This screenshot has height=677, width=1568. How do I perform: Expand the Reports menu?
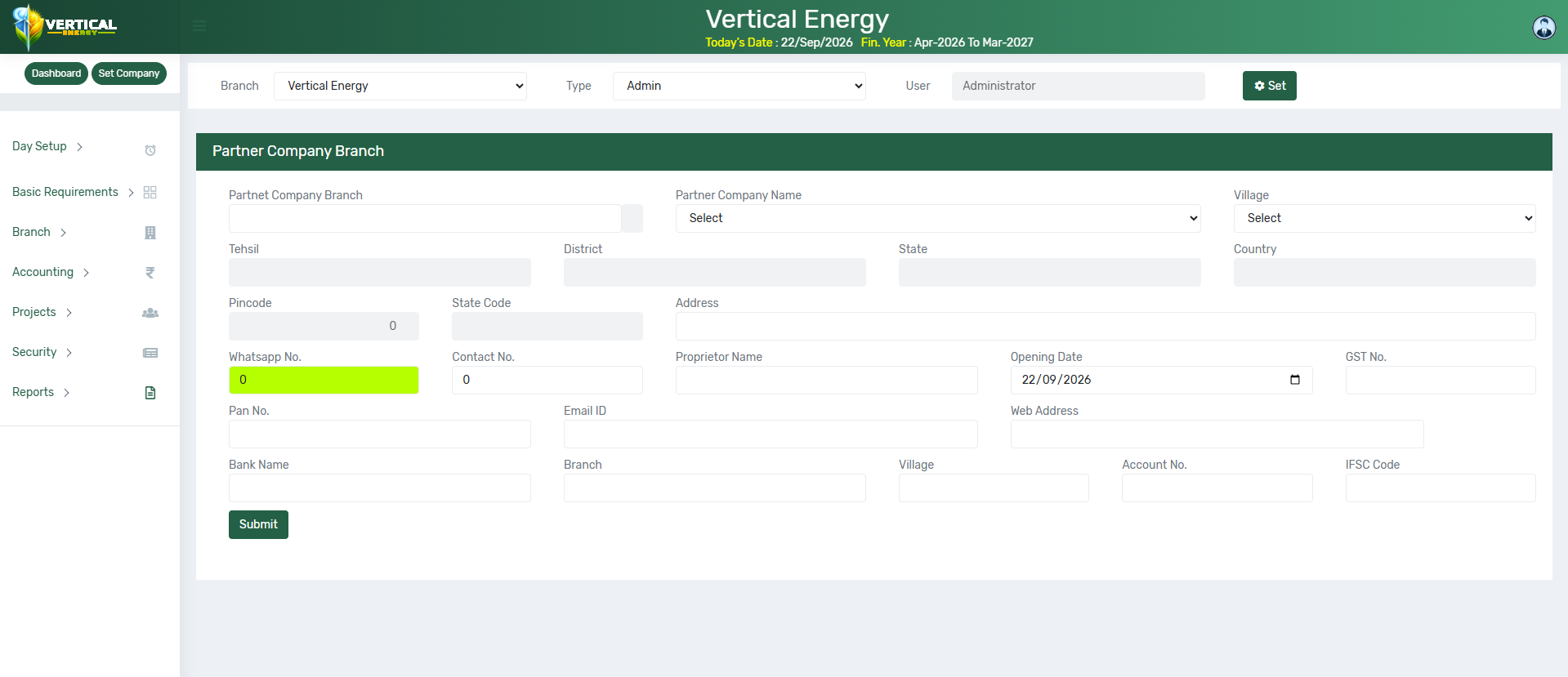(41, 392)
